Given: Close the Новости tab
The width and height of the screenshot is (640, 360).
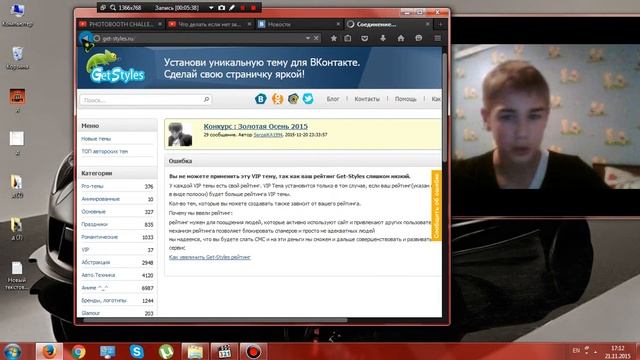Looking at the screenshot, I should click(338, 24).
